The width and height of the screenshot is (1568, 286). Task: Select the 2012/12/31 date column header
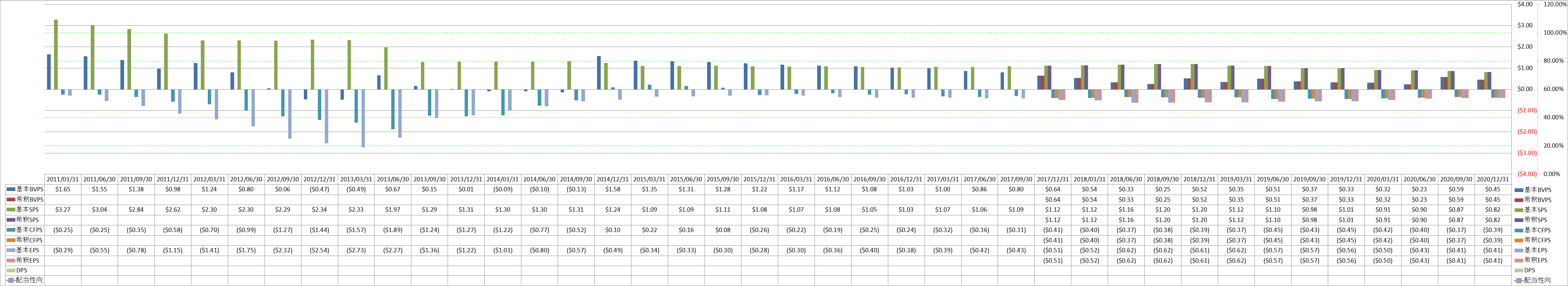[320, 180]
